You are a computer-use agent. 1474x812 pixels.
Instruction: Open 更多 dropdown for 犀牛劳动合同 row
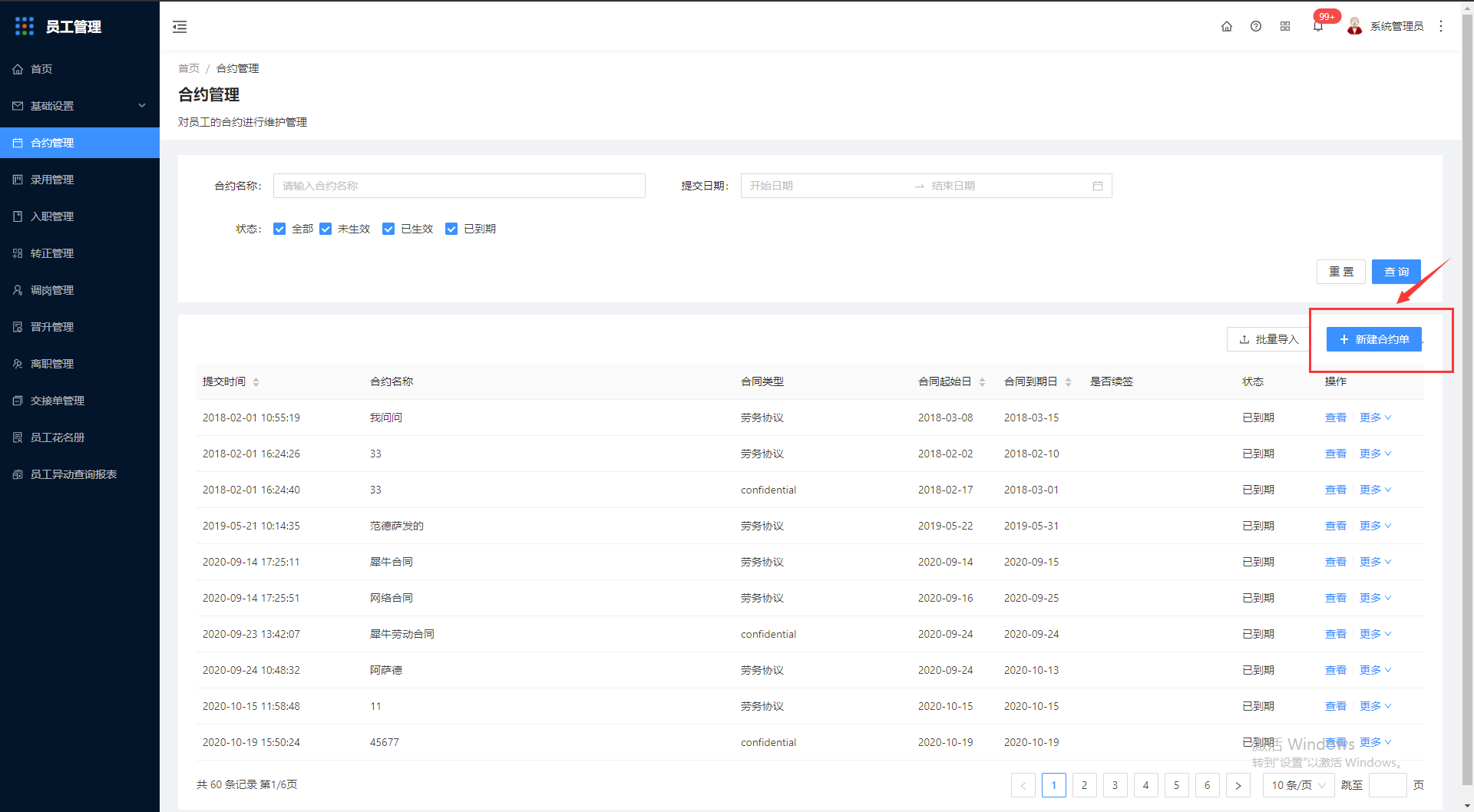[1375, 634]
